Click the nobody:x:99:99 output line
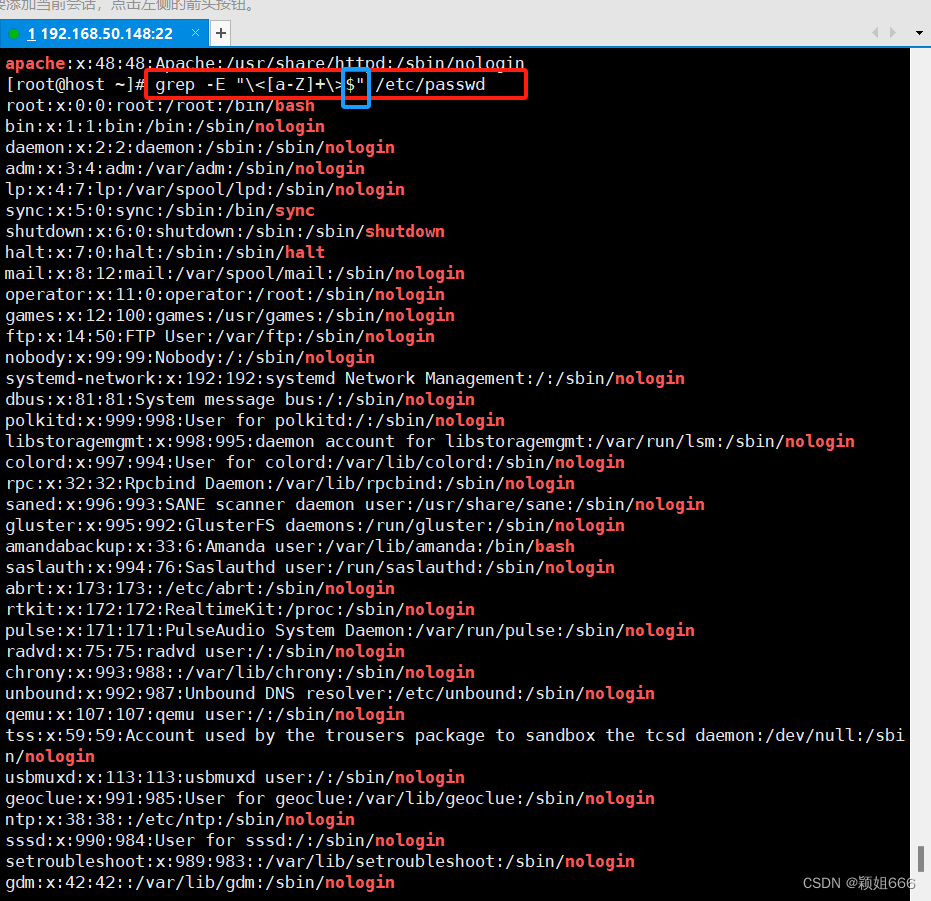The width and height of the screenshot is (931, 901). pyautogui.click(x=190, y=358)
